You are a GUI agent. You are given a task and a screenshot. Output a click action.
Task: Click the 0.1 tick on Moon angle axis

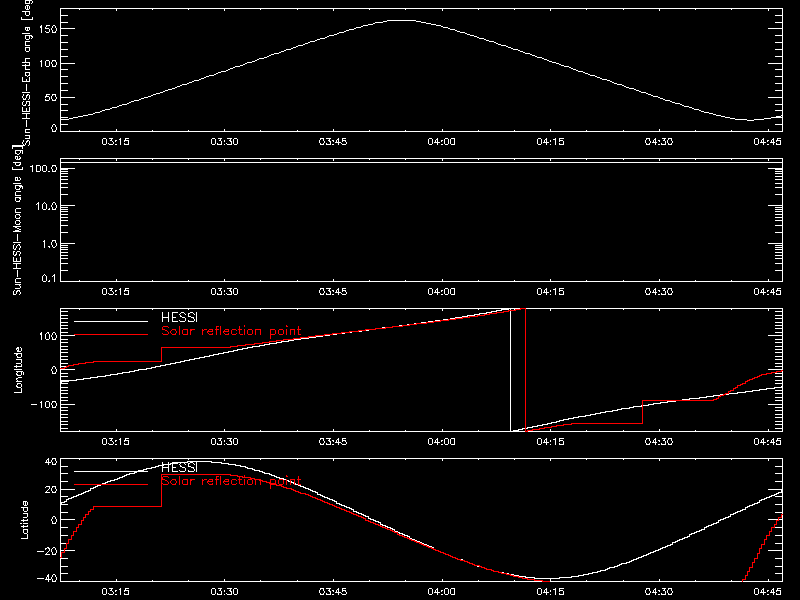(49, 278)
